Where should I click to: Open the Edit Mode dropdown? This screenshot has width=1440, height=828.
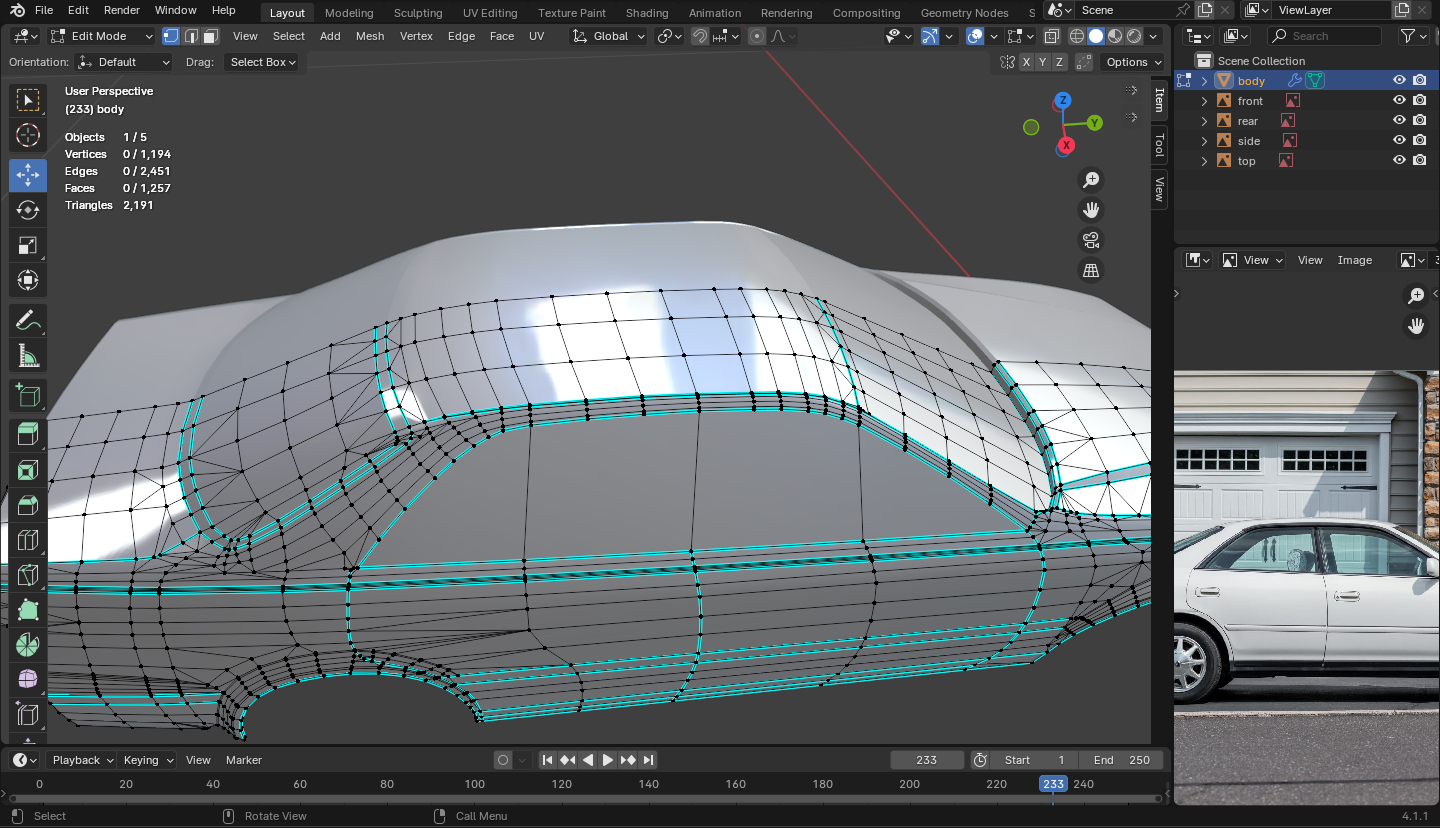click(100, 36)
